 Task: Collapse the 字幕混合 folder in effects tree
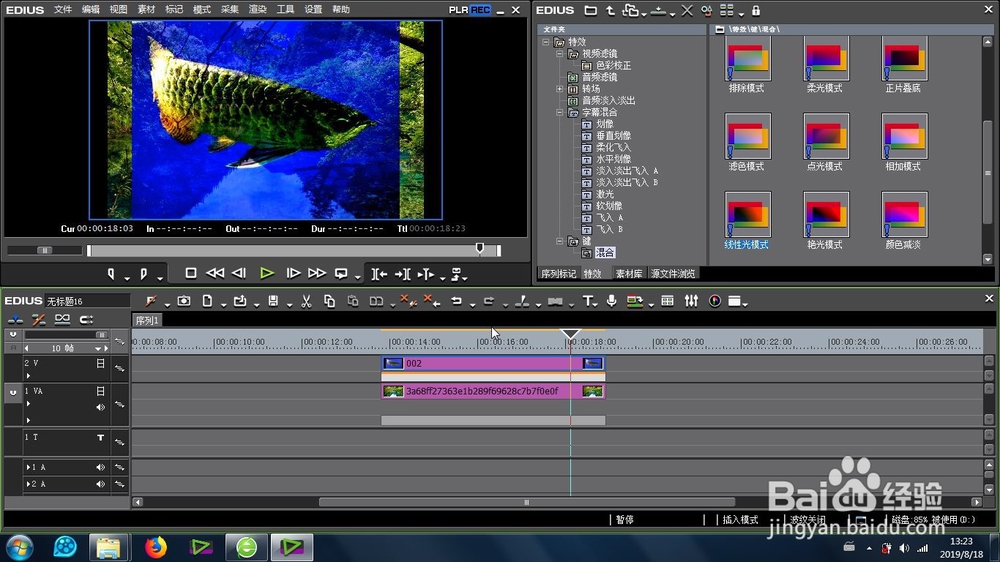coord(559,112)
